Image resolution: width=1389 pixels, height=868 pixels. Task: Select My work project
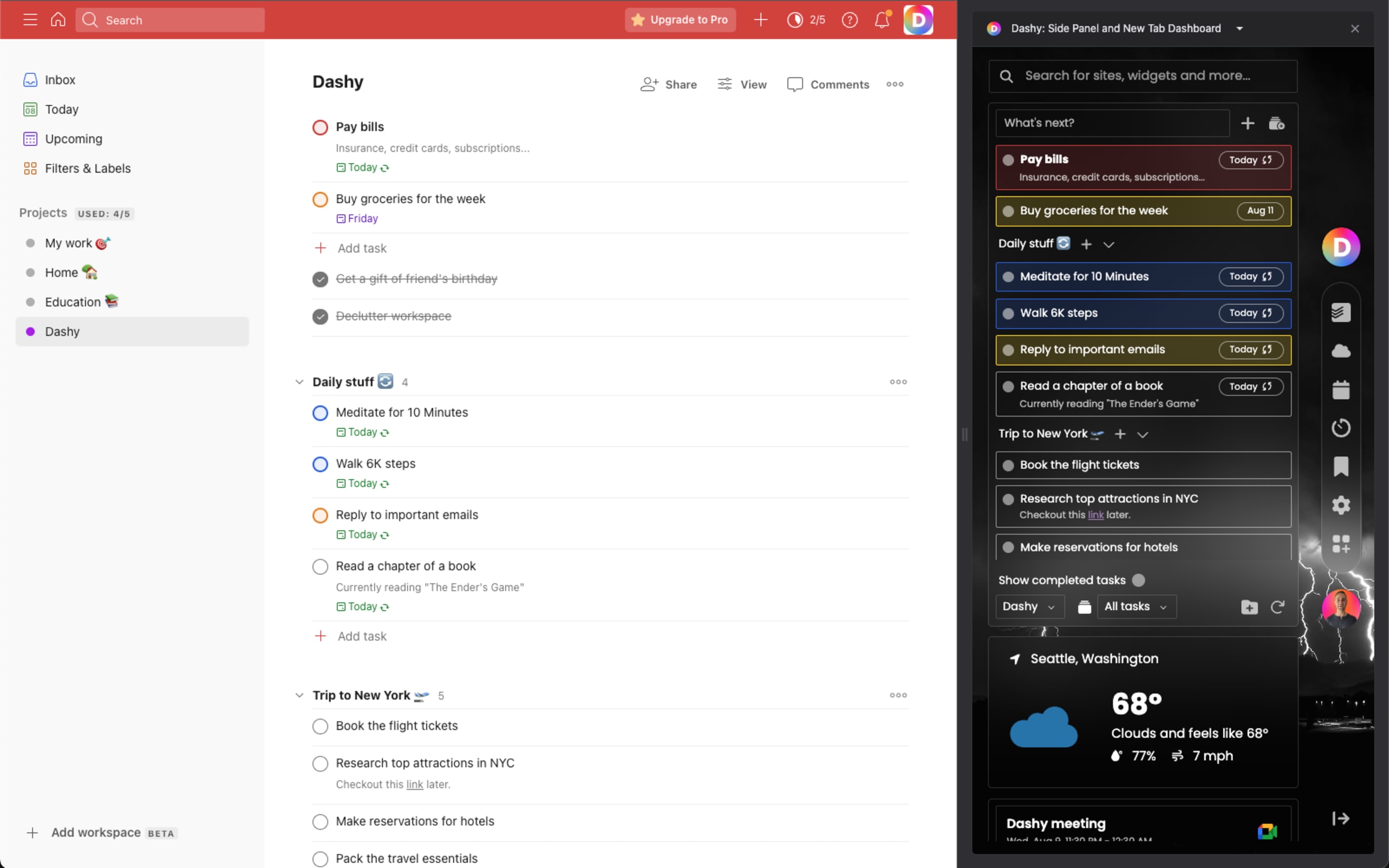click(68, 243)
